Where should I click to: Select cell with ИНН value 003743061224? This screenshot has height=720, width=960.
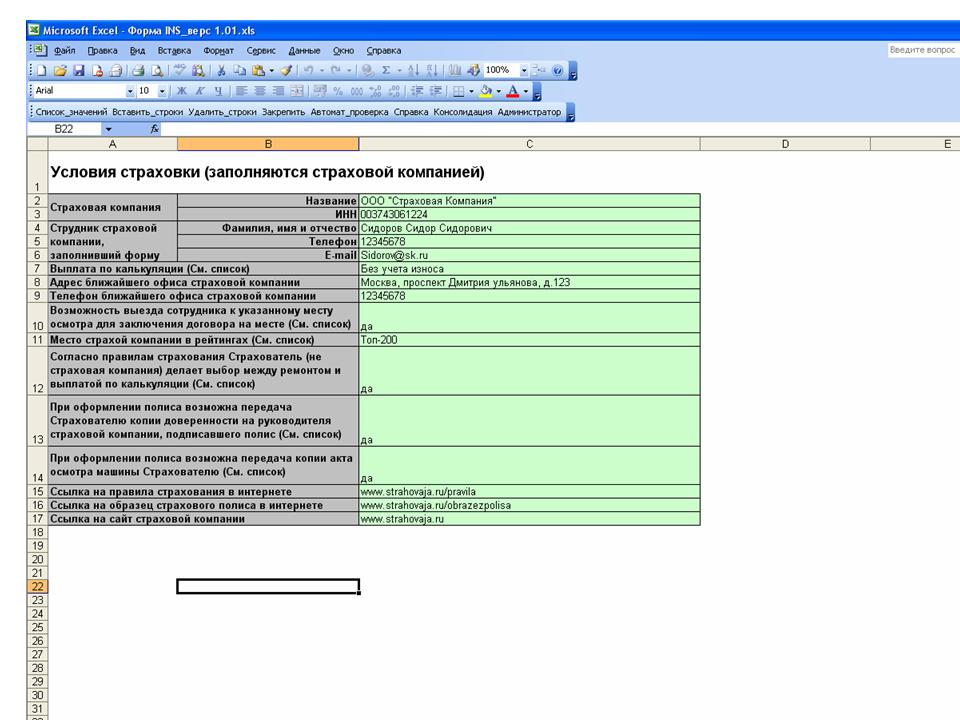tap(529, 214)
